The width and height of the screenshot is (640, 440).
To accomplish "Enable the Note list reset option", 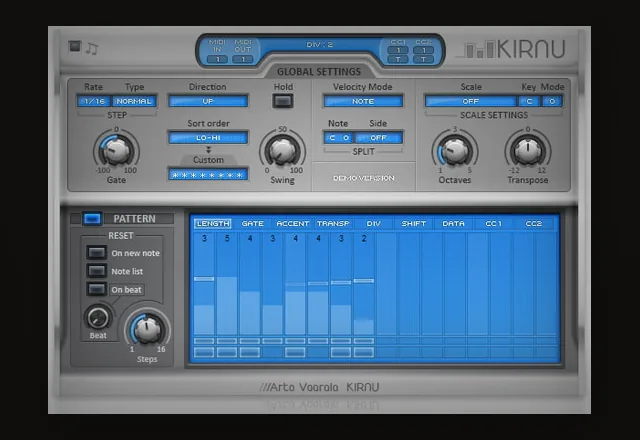I will 96,271.
